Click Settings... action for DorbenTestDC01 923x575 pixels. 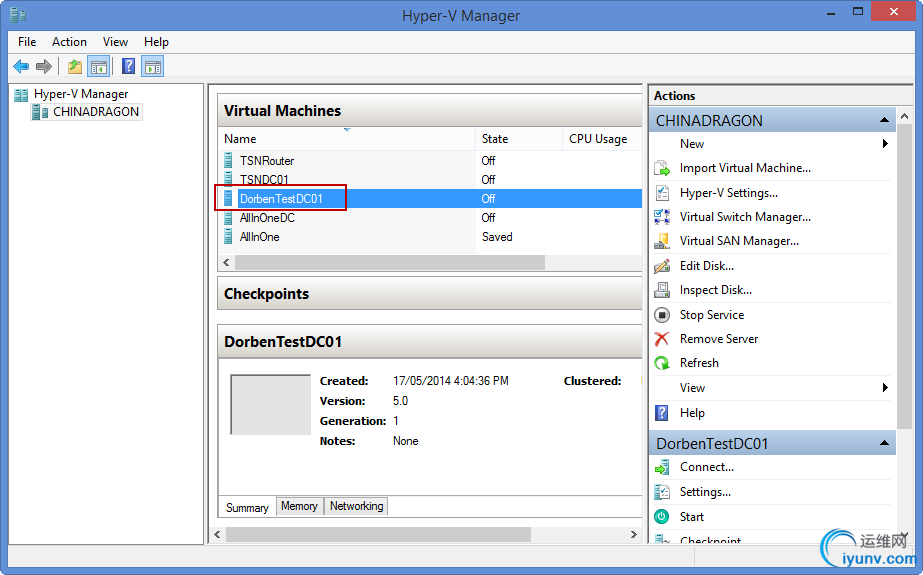click(x=705, y=492)
